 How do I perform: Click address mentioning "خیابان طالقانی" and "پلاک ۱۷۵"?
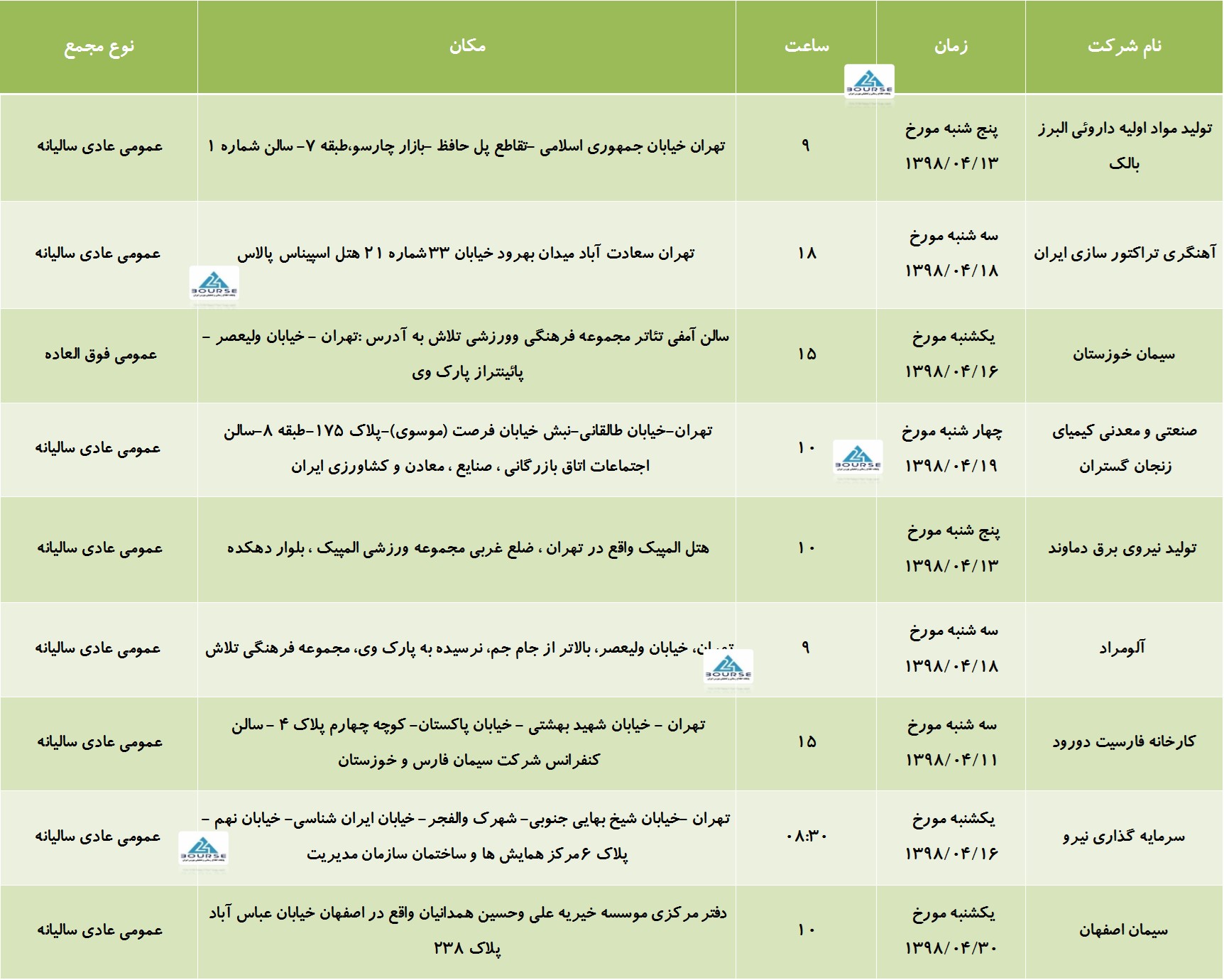[x=466, y=449]
